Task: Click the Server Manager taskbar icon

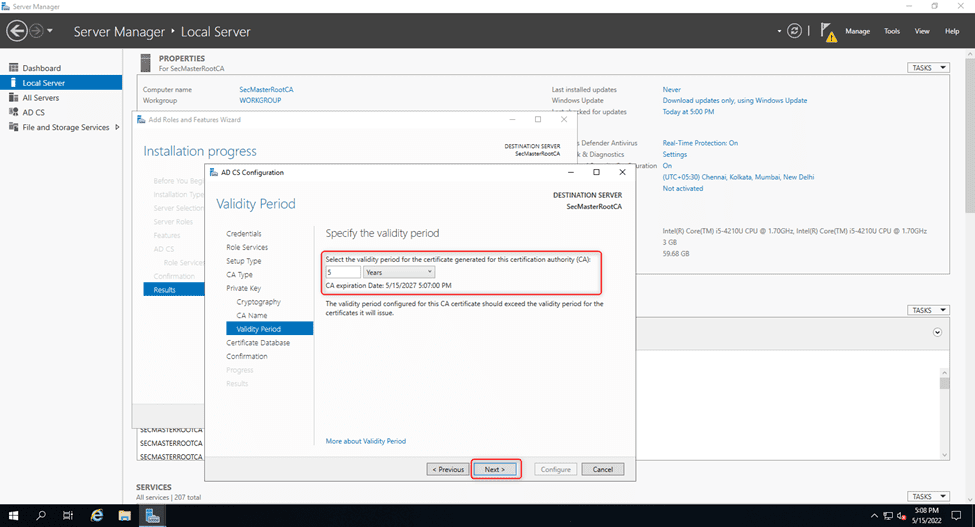Action: pyautogui.click(x=152, y=516)
